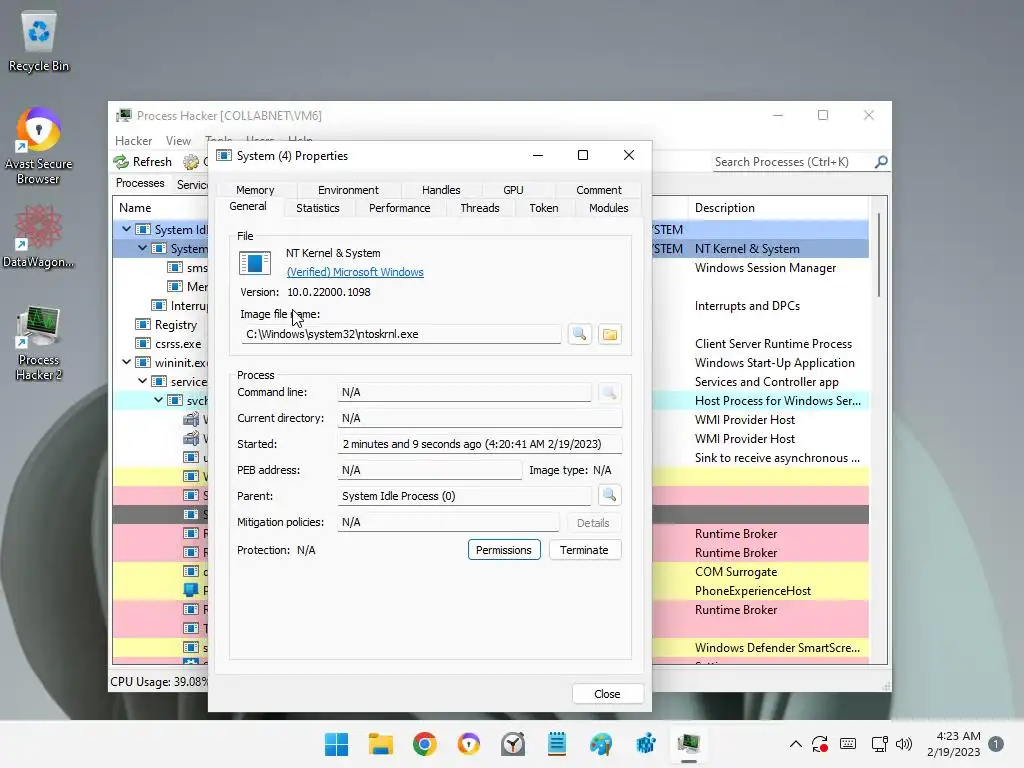Open the Process Hacker 2 desktop shortcut
This screenshot has height=768, width=1024.
pos(39,343)
